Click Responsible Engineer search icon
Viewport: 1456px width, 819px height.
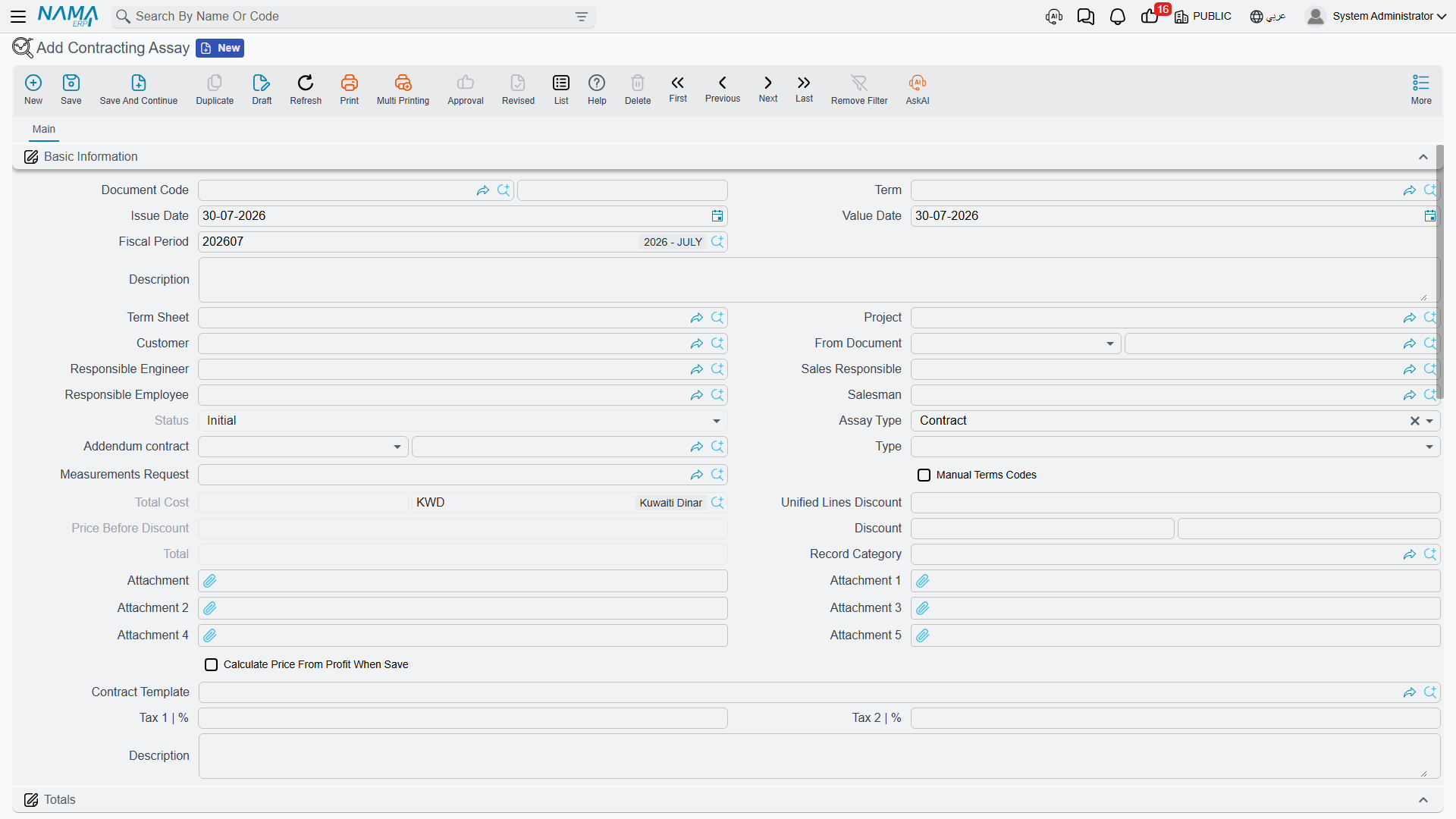pyautogui.click(x=717, y=369)
